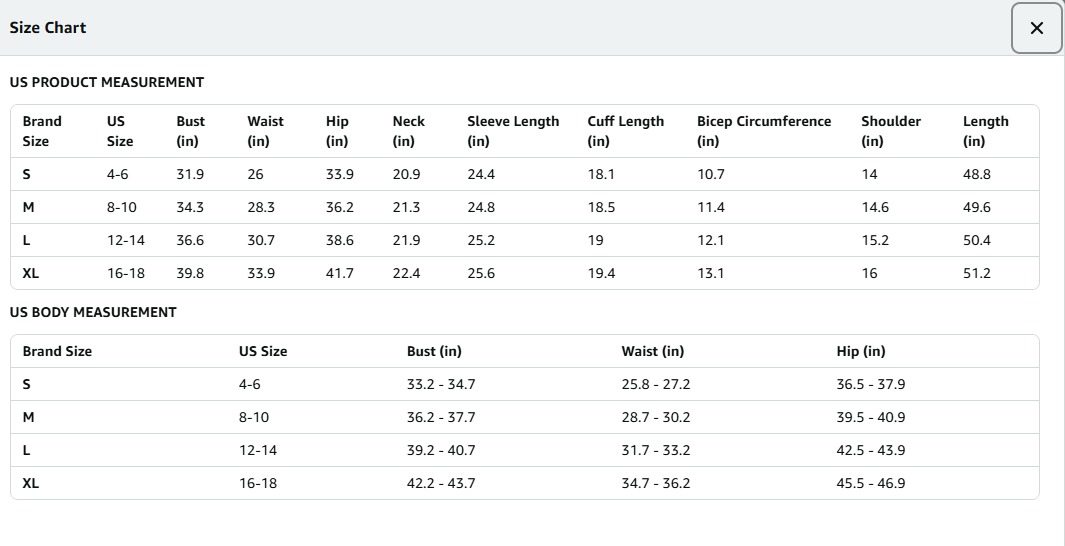The height and width of the screenshot is (546, 1065).
Task: Click the Size Chart title text
Action: 48,28
